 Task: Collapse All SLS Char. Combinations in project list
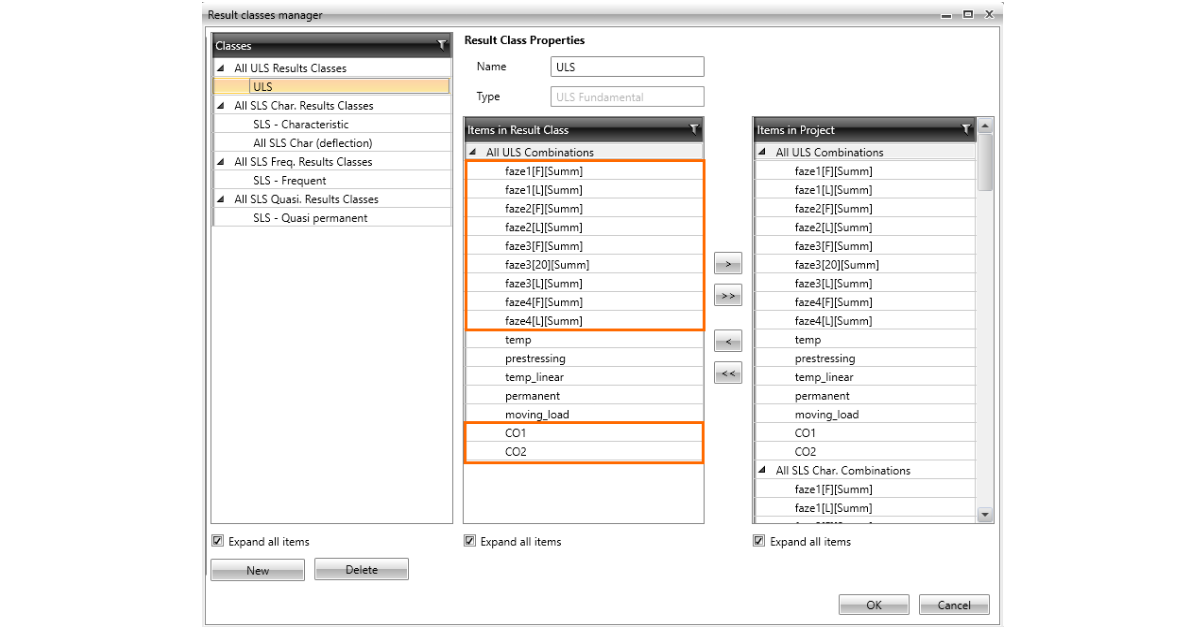(x=763, y=470)
